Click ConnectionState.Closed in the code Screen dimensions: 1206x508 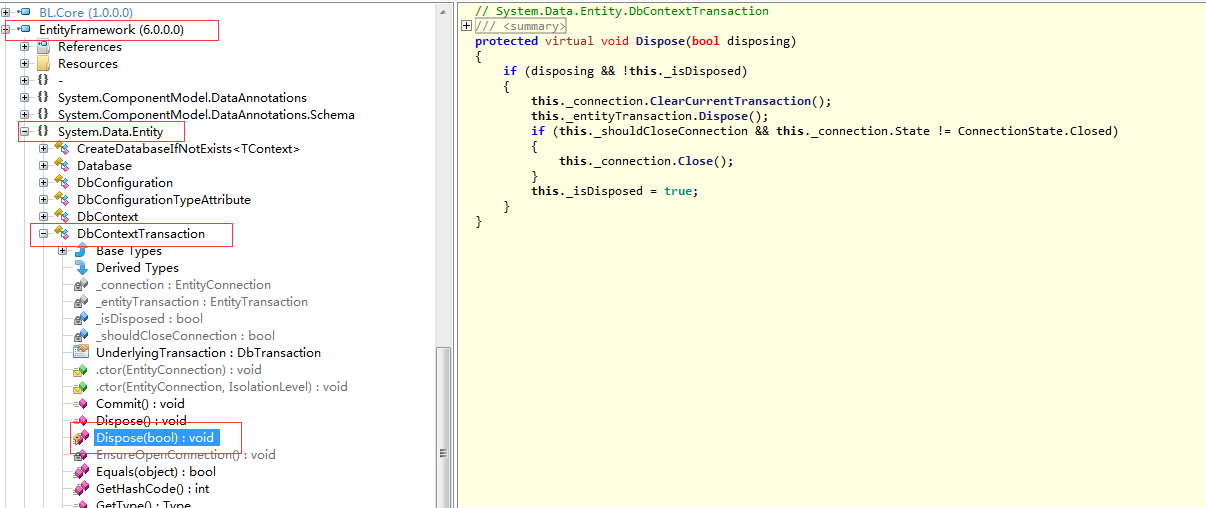tap(1034, 131)
